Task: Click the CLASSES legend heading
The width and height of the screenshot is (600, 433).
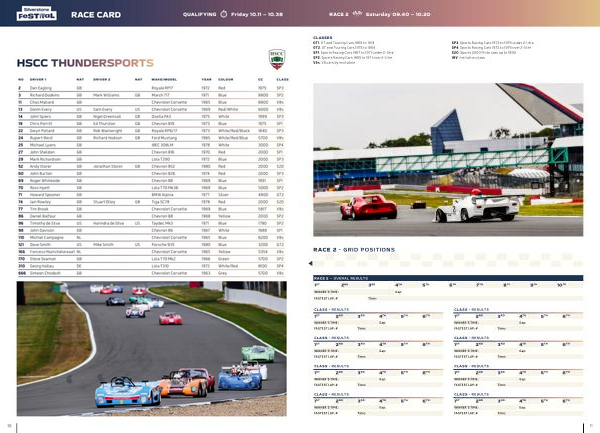Action: [323, 38]
